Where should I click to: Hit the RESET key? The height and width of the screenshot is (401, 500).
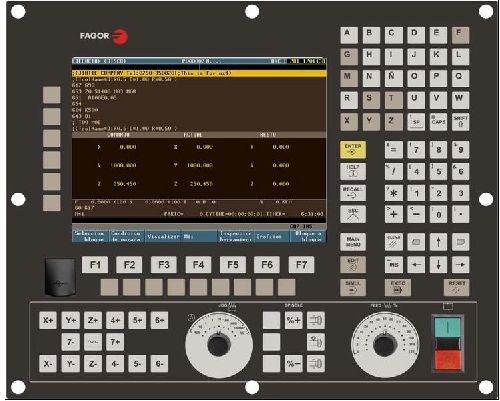(456, 287)
